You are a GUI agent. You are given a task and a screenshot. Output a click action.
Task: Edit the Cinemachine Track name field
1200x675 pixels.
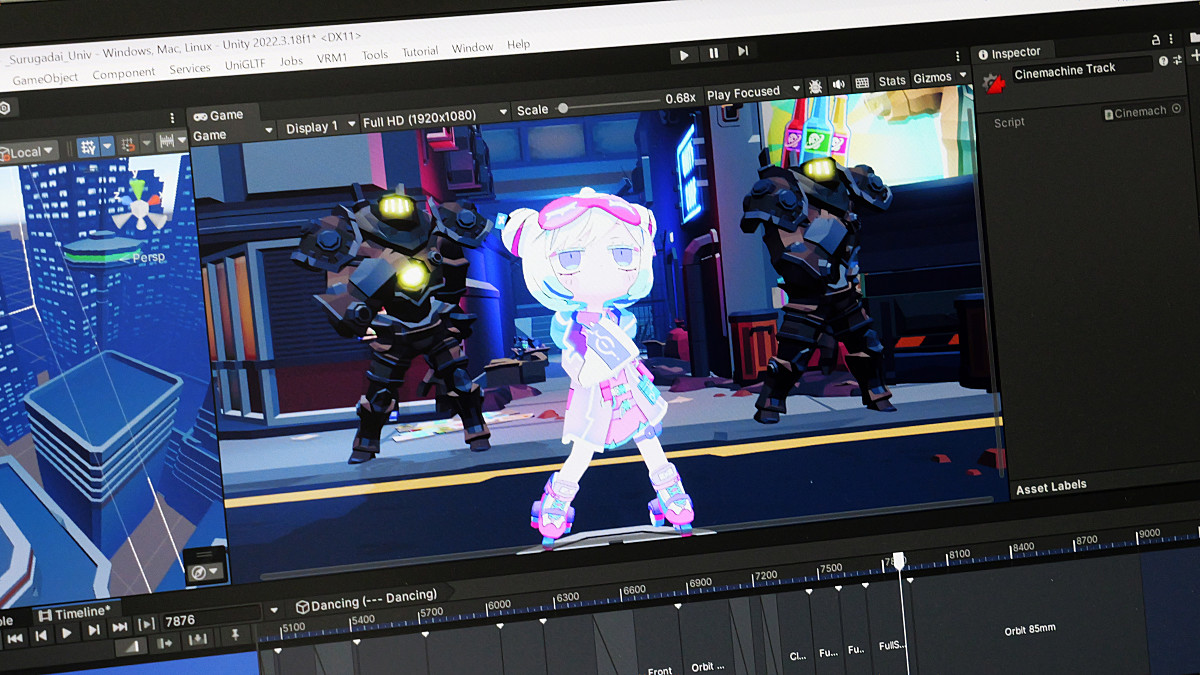pyautogui.click(x=1082, y=69)
